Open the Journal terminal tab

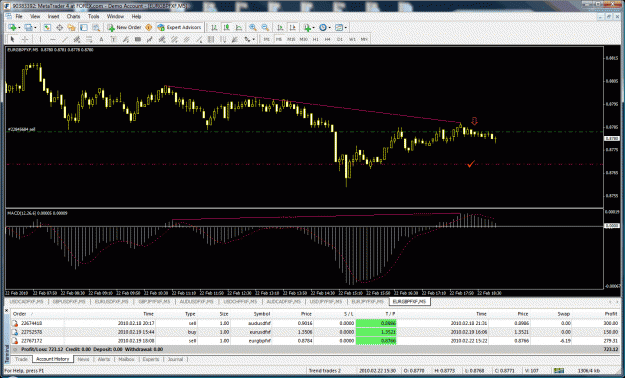pos(175,359)
